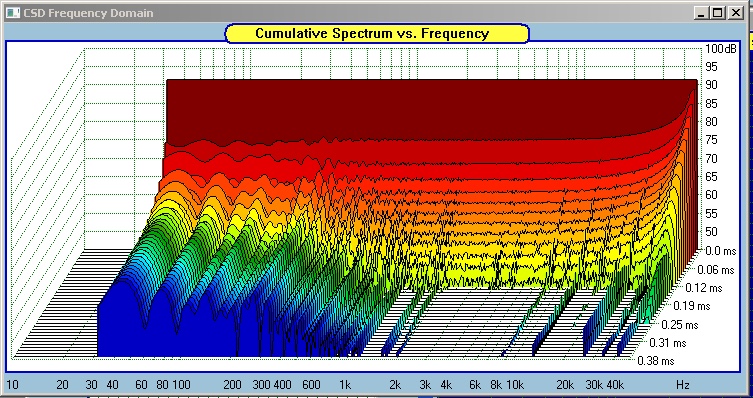This screenshot has height=398, width=753.
Task: Click the 10k frequency axis label
Action: 515,385
